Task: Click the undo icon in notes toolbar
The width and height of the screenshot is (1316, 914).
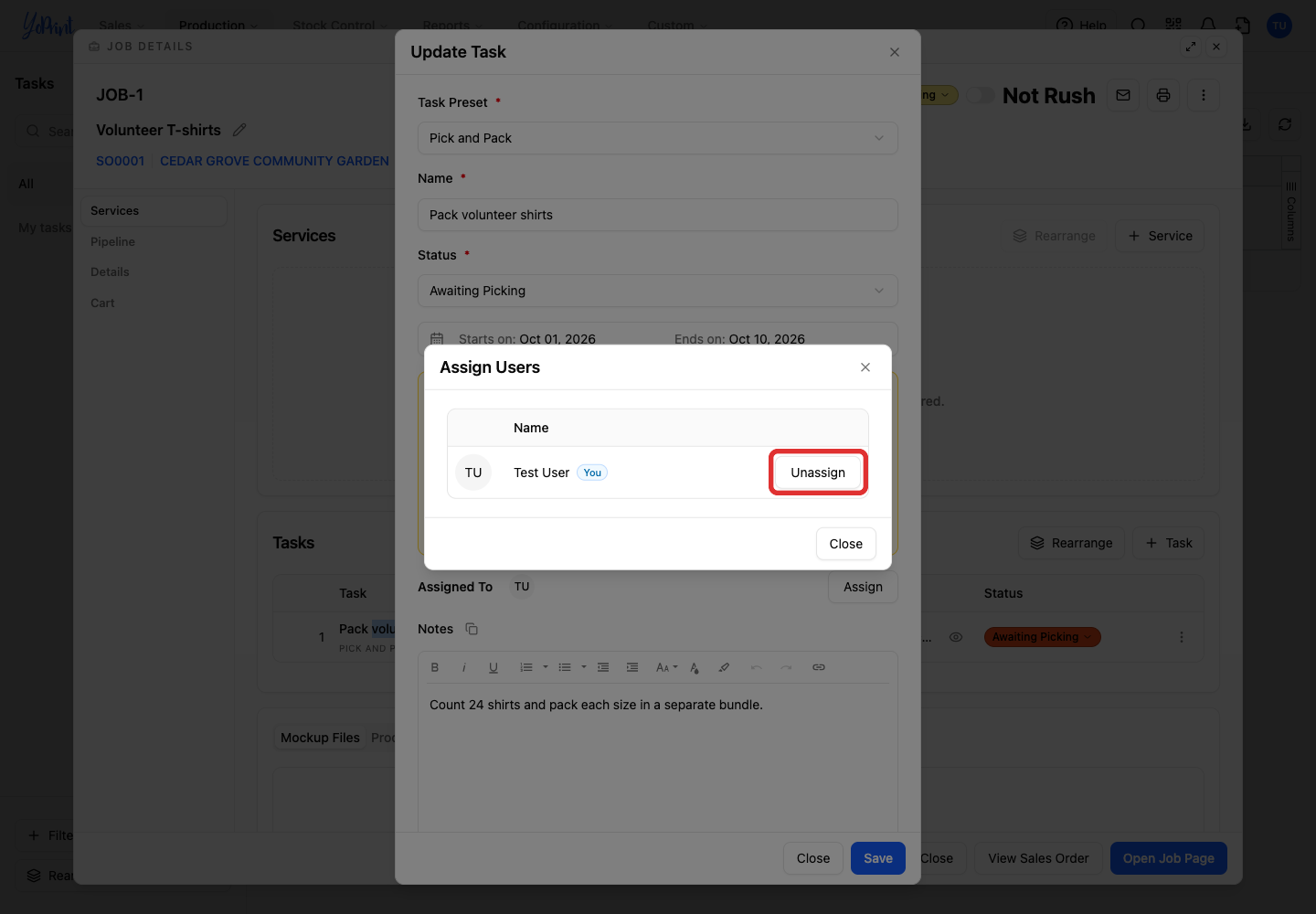Action: tap(757, 667)
